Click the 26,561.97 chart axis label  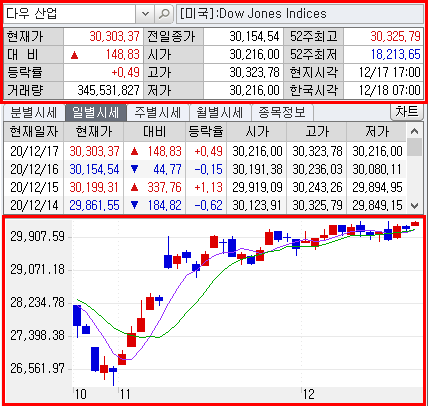point(37,368)
